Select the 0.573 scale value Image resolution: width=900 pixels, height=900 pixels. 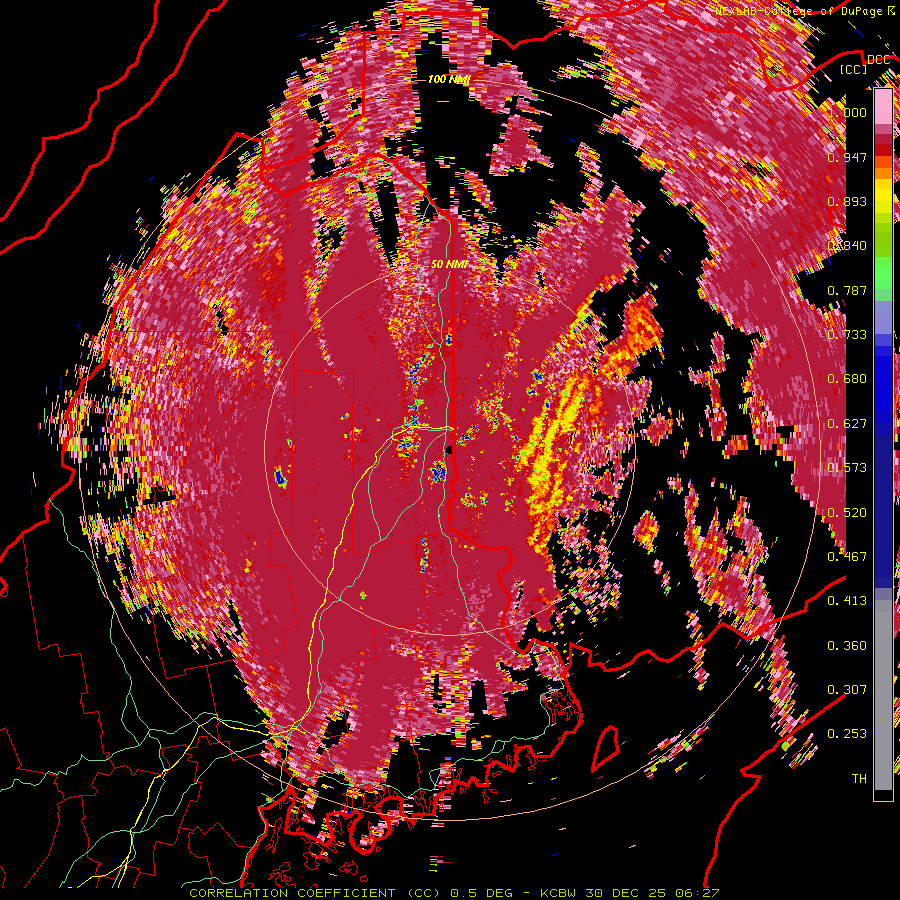coord(847,468)
